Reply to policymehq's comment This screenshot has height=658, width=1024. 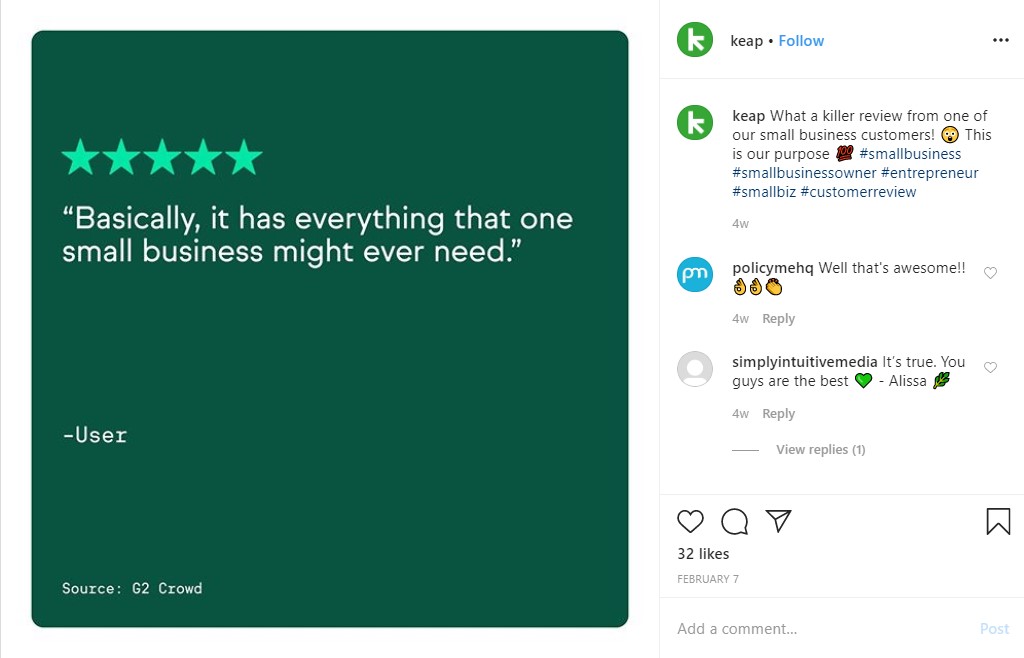click(778, 319)
